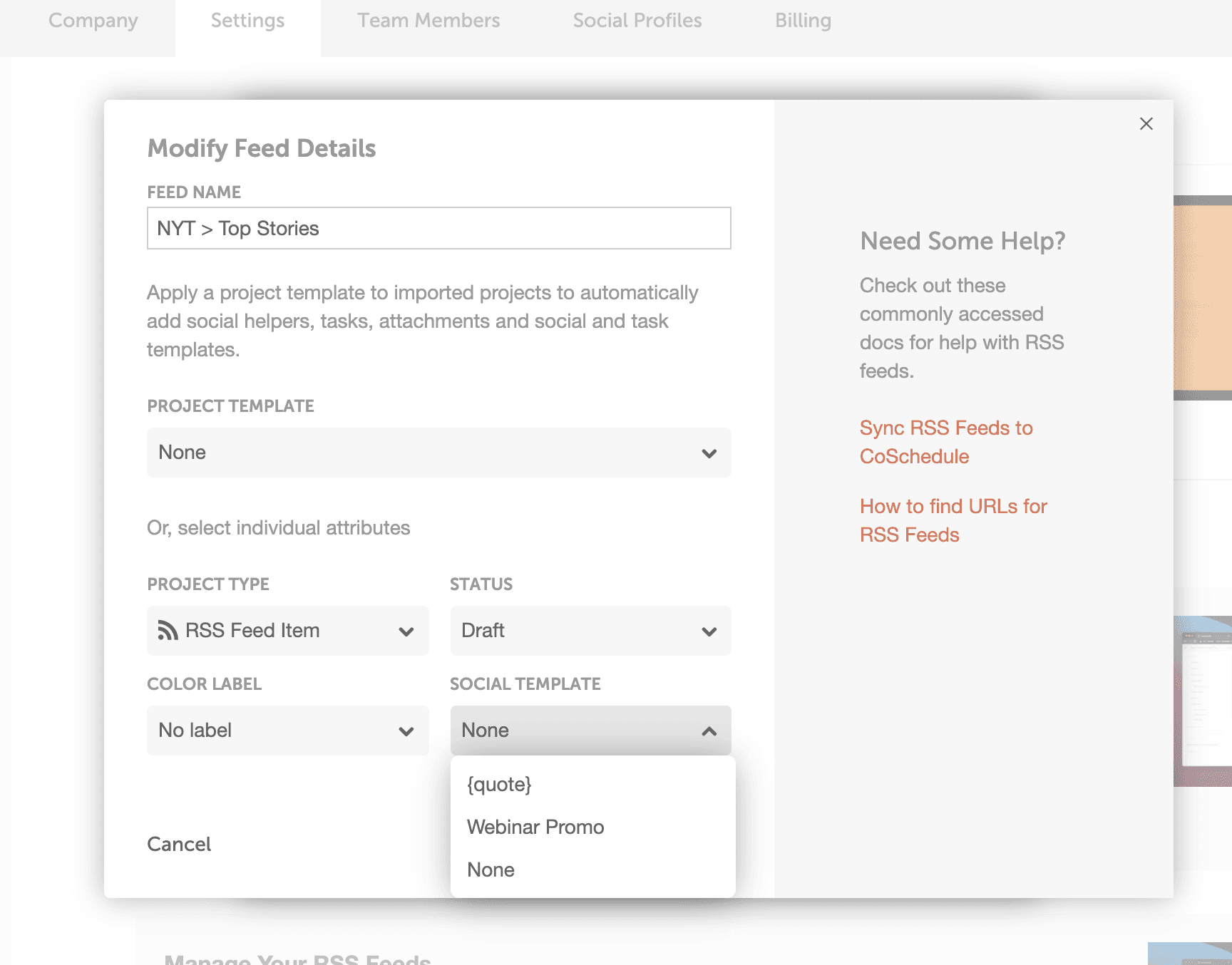This screenshot has height=965, width=1232.
Task: Click the RSS feed icon in Project Type
Action: pyautogui.click(x=168, y=631)
